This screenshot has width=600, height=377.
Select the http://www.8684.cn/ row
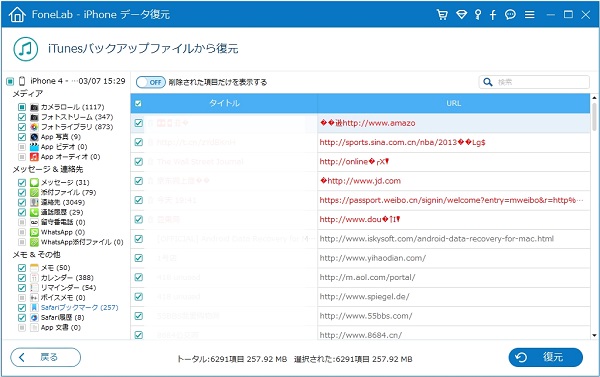[360, 333]
